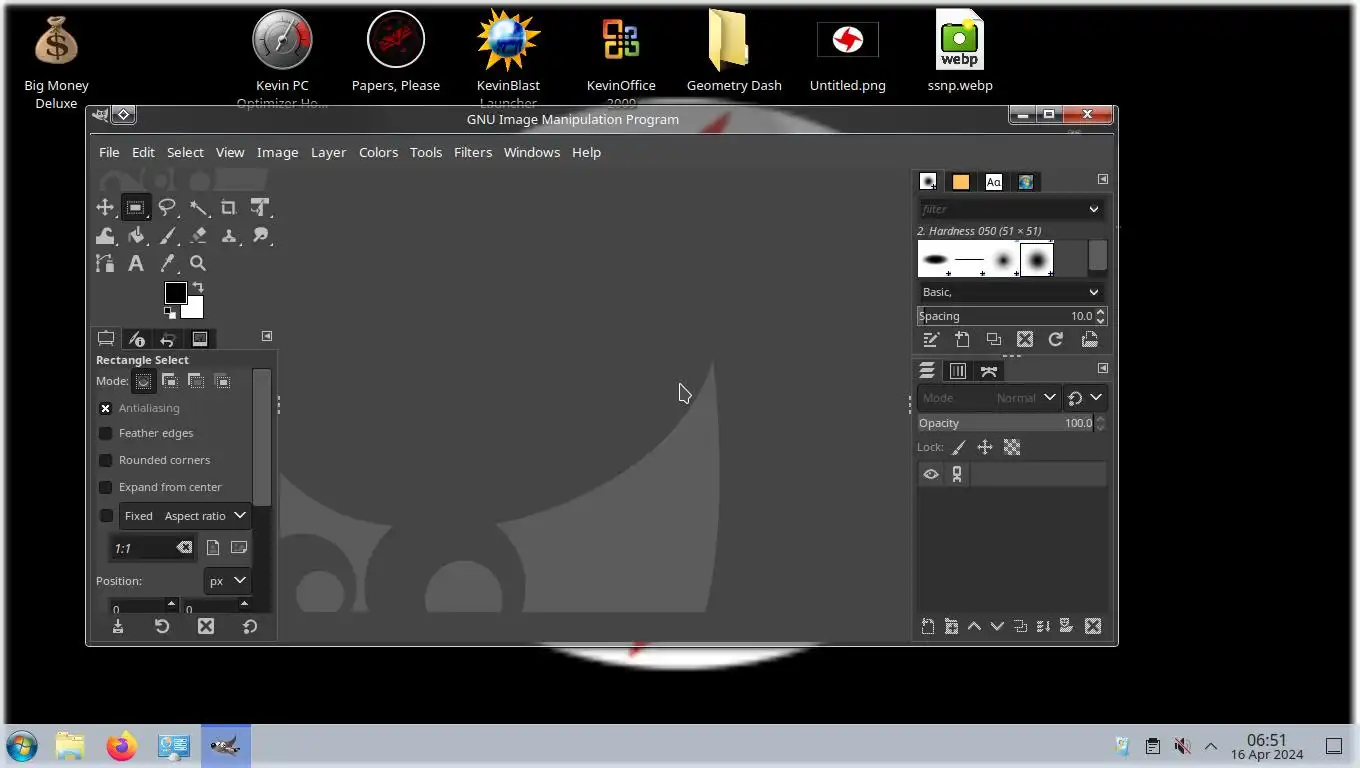Click the edit brush icon
The width and height of the screenshot is (1360, 768).
(931, 340)
